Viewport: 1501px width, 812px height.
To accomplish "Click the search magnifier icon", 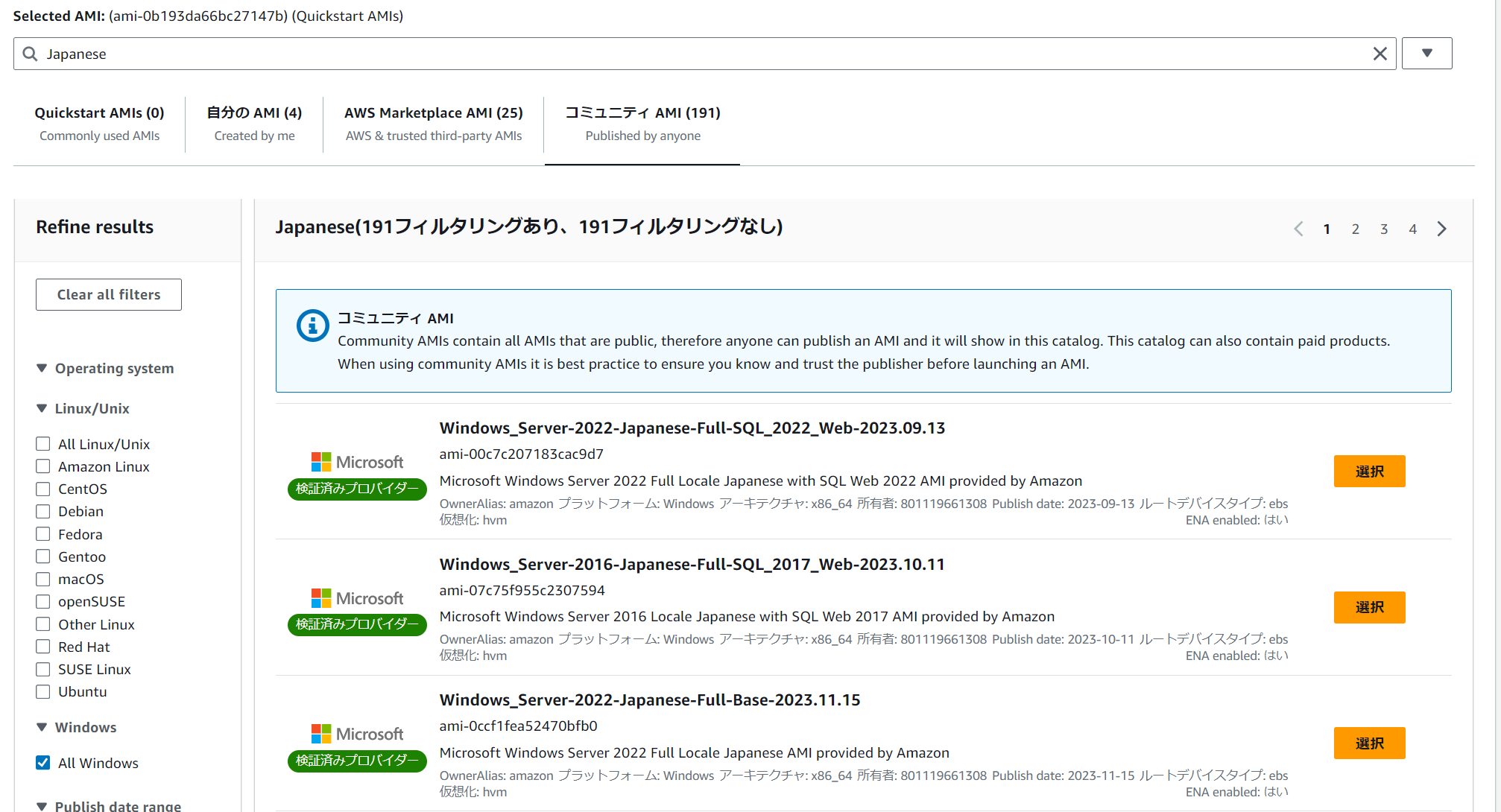I will tap(30, 53).
